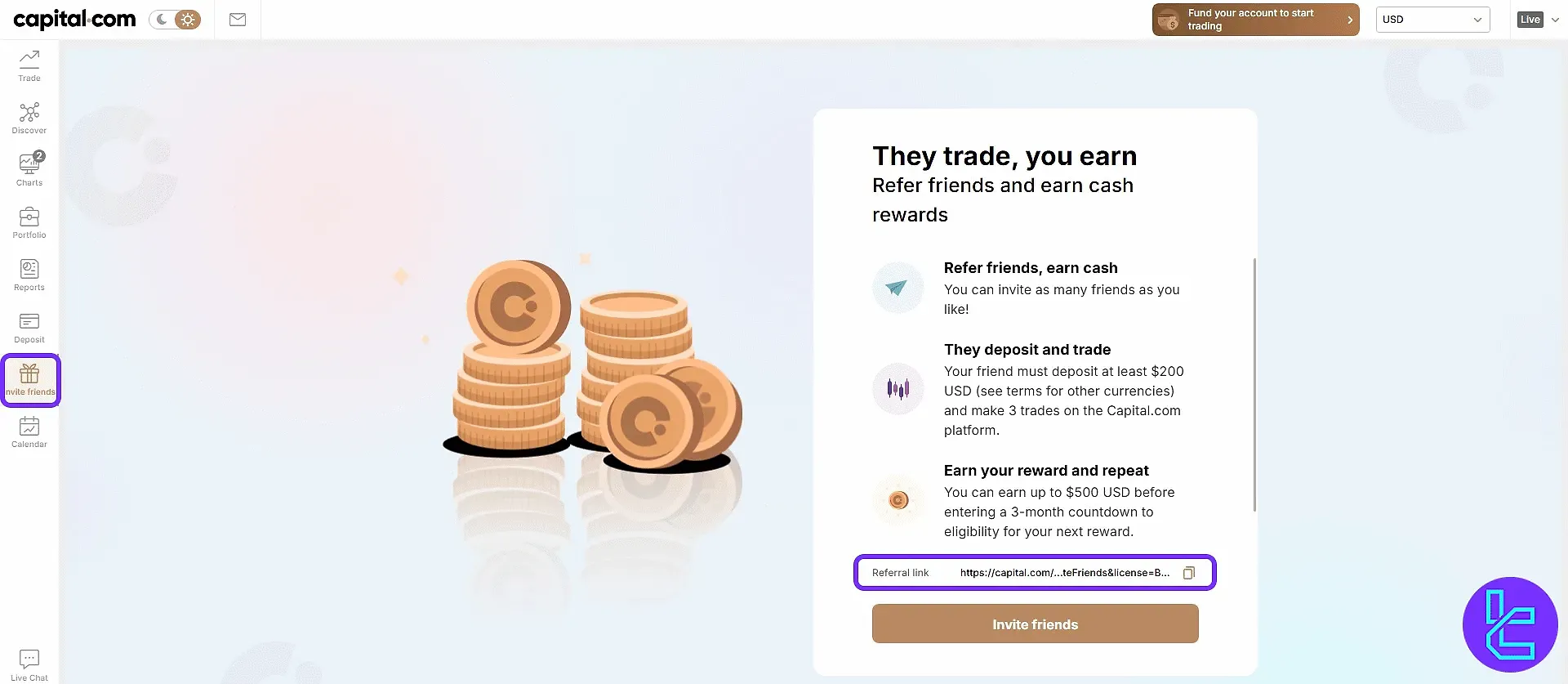
Task: Open the USD currency dropdown
Action: point(1432,20)
